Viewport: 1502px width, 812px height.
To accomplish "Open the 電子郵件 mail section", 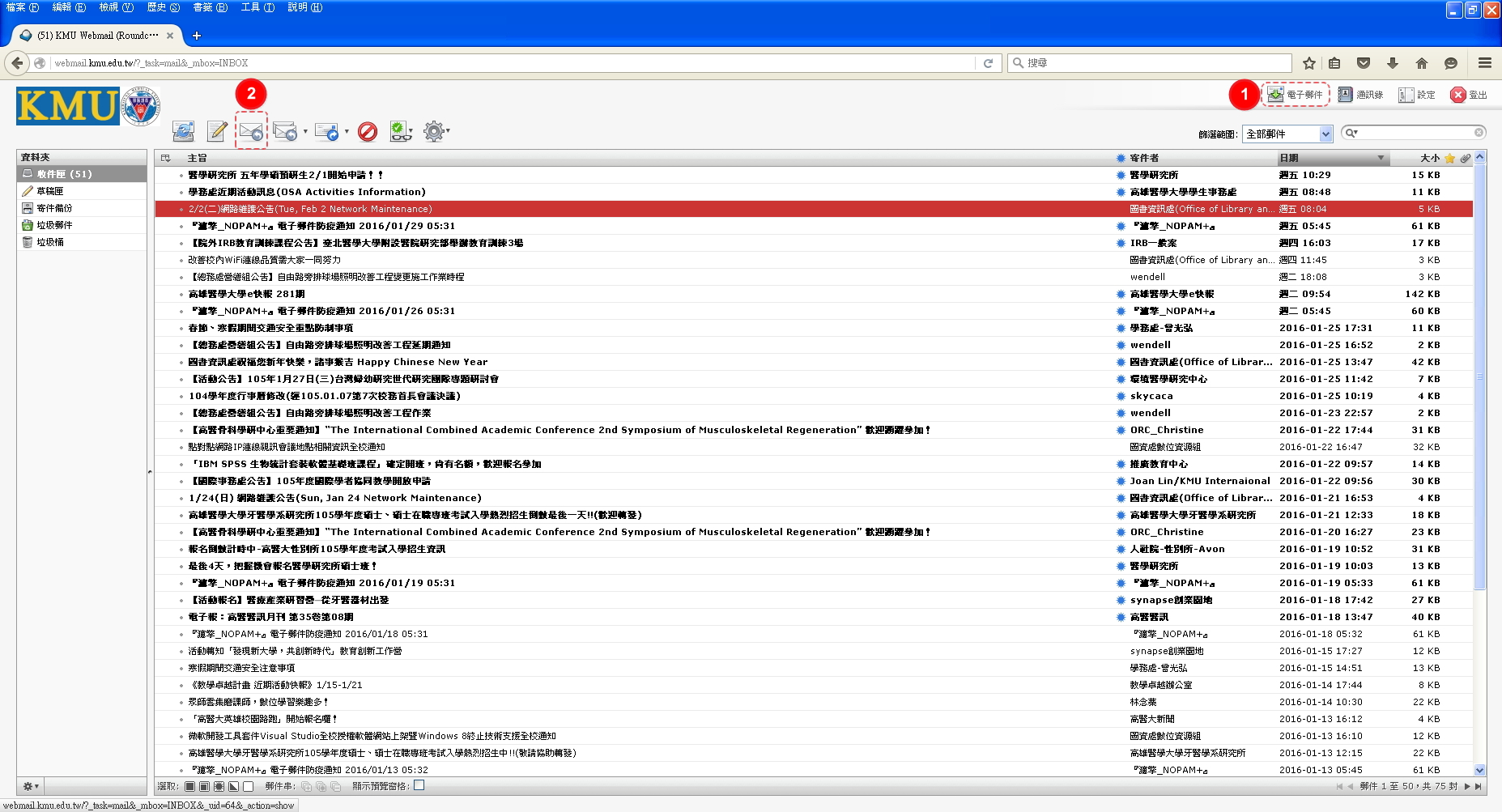I will point(1296,95).
